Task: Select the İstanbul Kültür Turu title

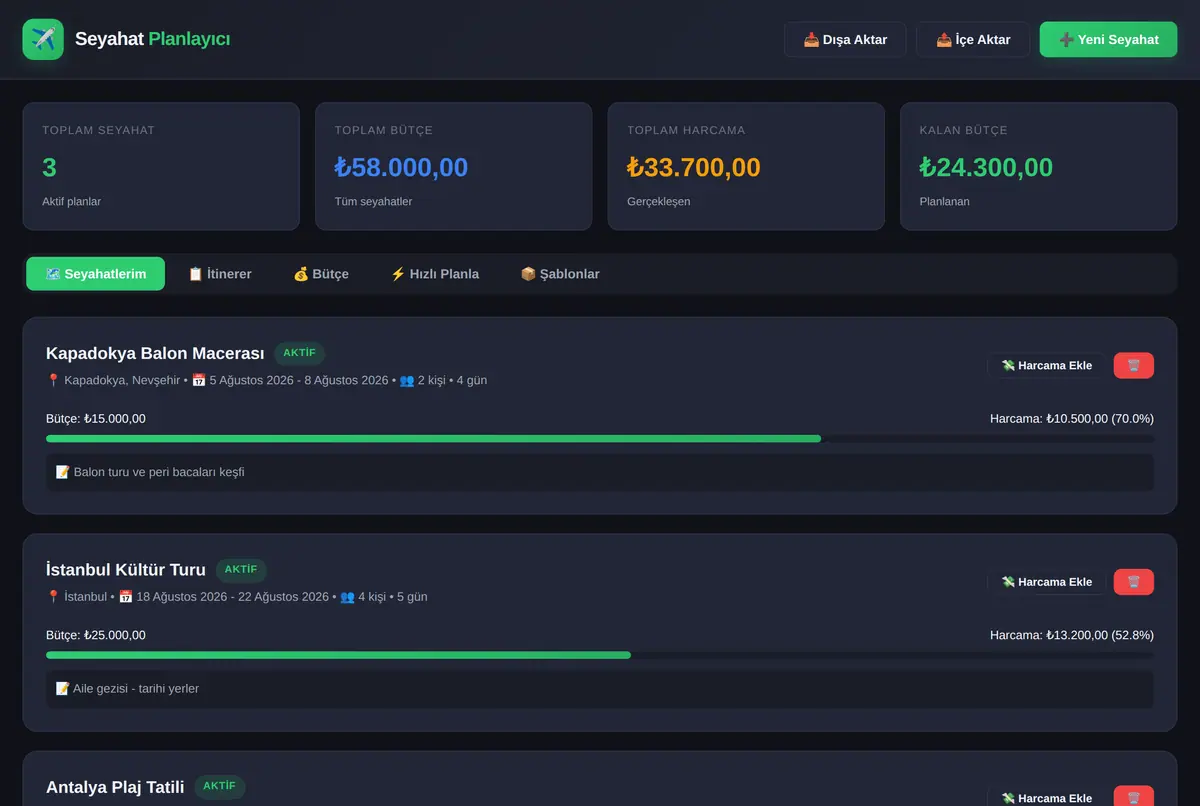Action: pos(126,570)
